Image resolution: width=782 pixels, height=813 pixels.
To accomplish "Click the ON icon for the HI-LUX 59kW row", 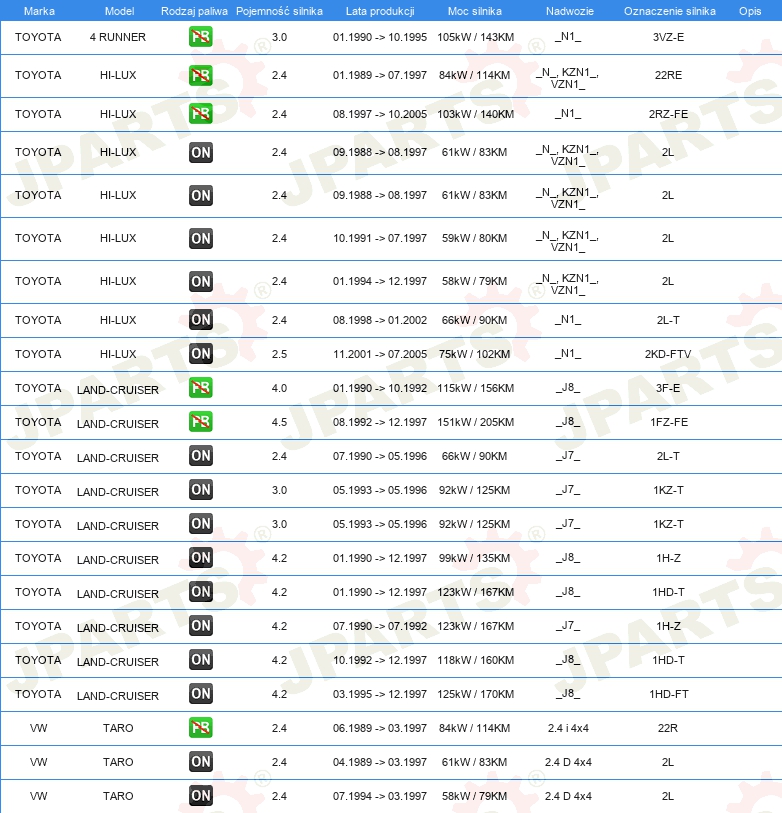I will (200, 238).
